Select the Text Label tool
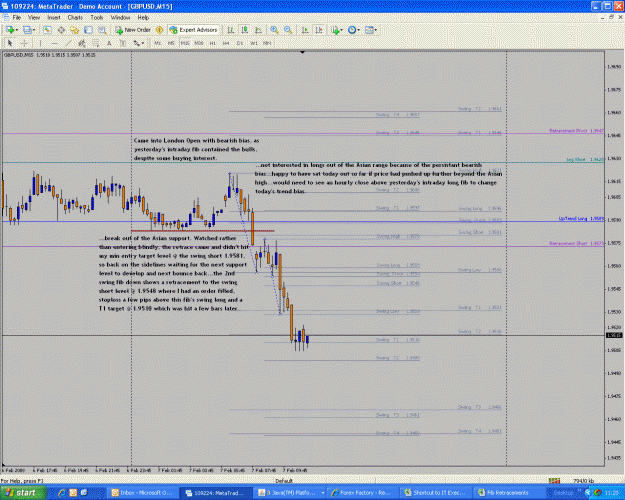The height and width of the screenshot is (500, 625). tap(122, 43)
